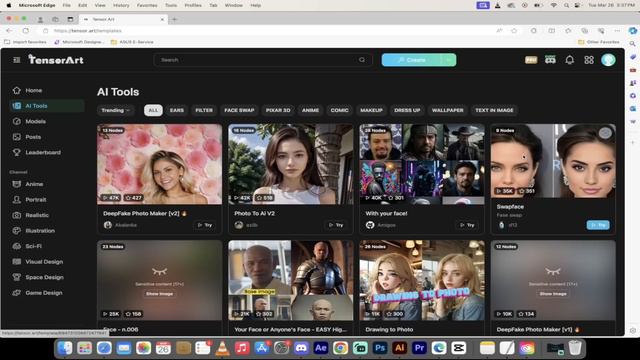Open Edge settings and more menu

(x=617, y=31)
